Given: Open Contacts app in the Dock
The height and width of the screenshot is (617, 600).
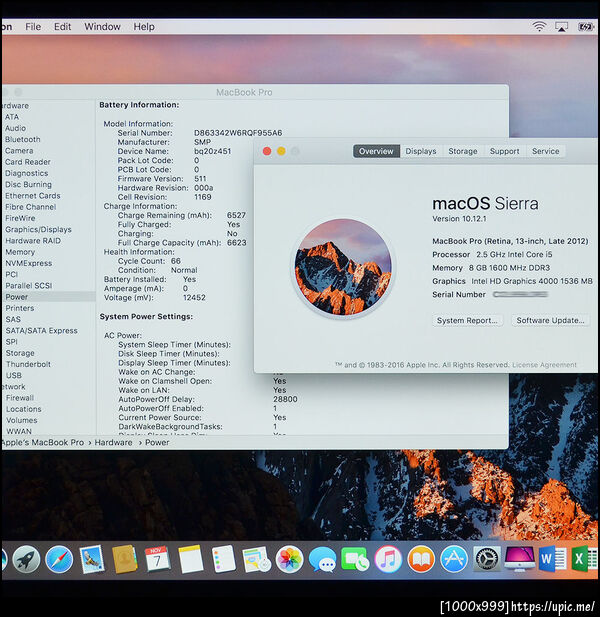Looking at the screenshot, I should (x=125, y=559).
